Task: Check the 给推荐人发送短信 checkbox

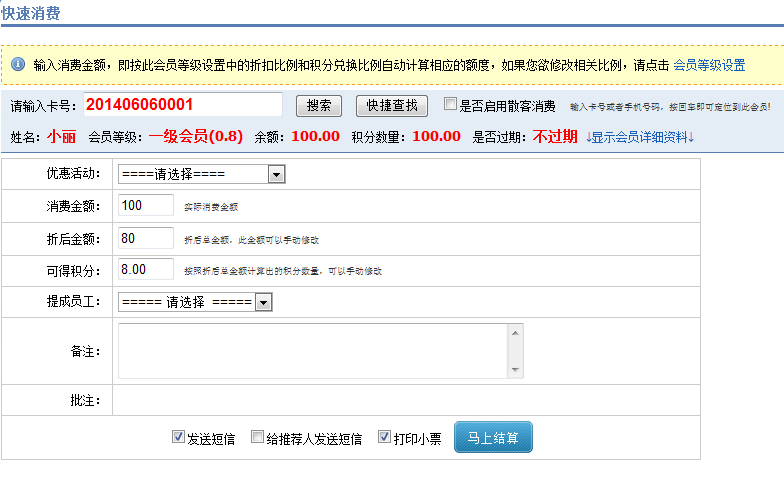Action: 257,437
